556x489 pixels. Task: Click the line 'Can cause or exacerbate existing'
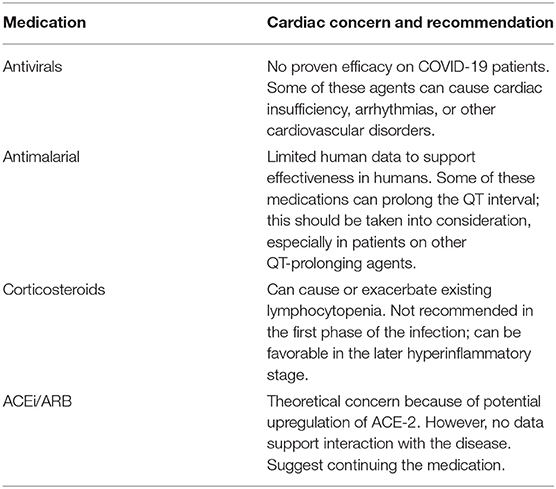(x=379, y=290)
